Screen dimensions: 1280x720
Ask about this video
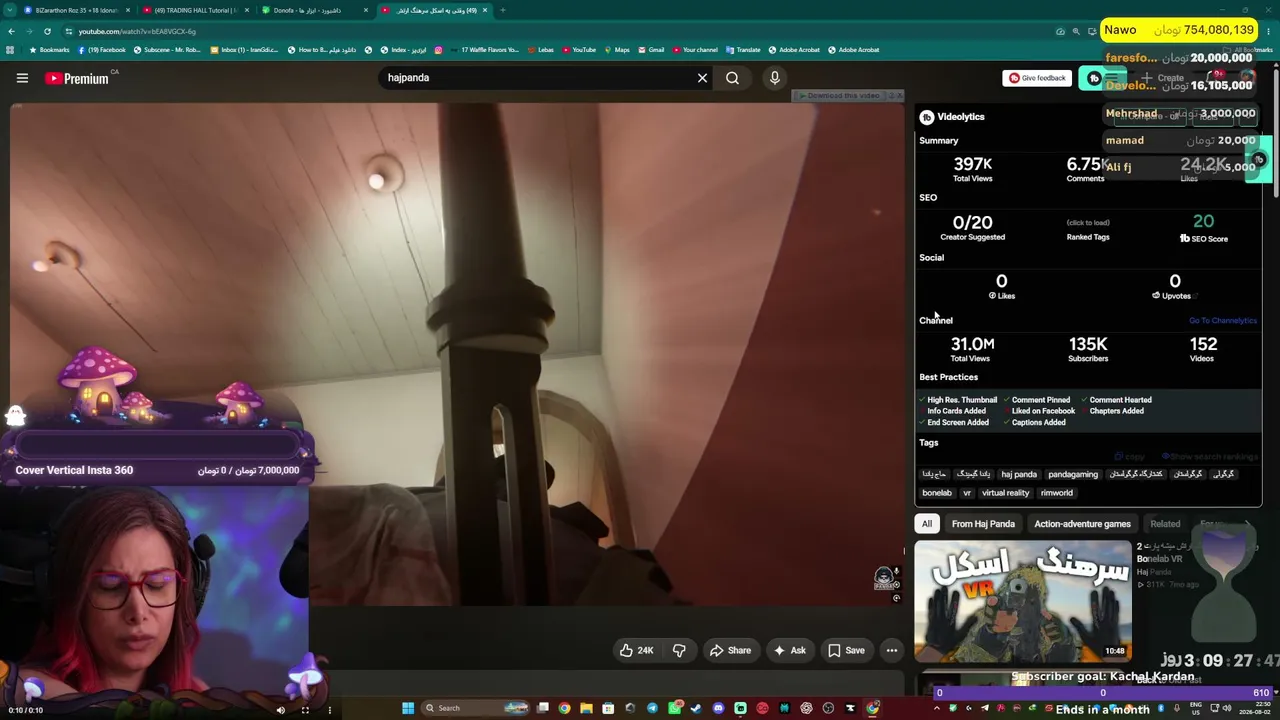click(788, 650)
